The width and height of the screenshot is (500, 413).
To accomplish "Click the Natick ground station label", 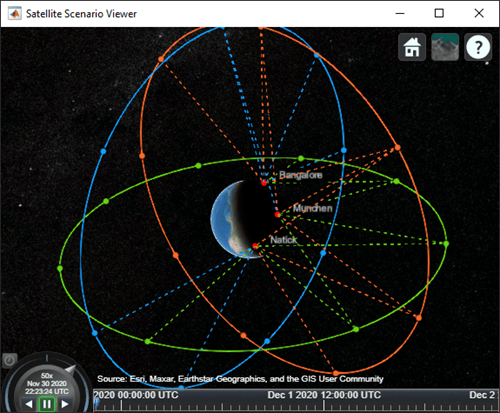I will 284,240.
